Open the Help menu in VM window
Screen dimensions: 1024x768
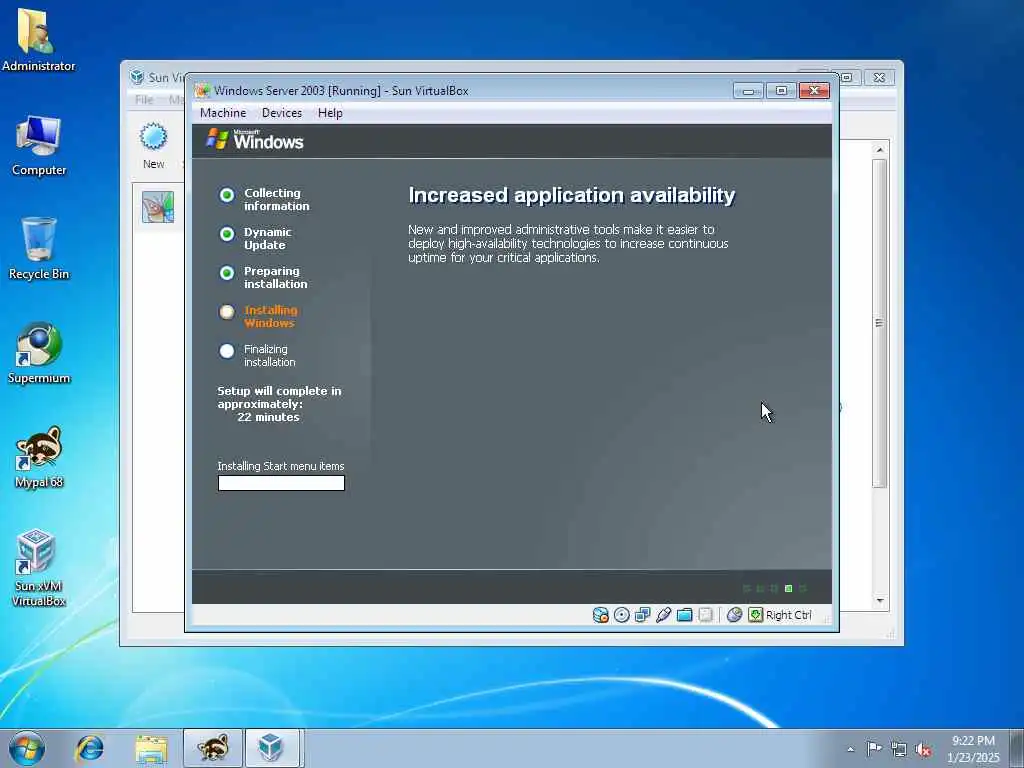330,113
